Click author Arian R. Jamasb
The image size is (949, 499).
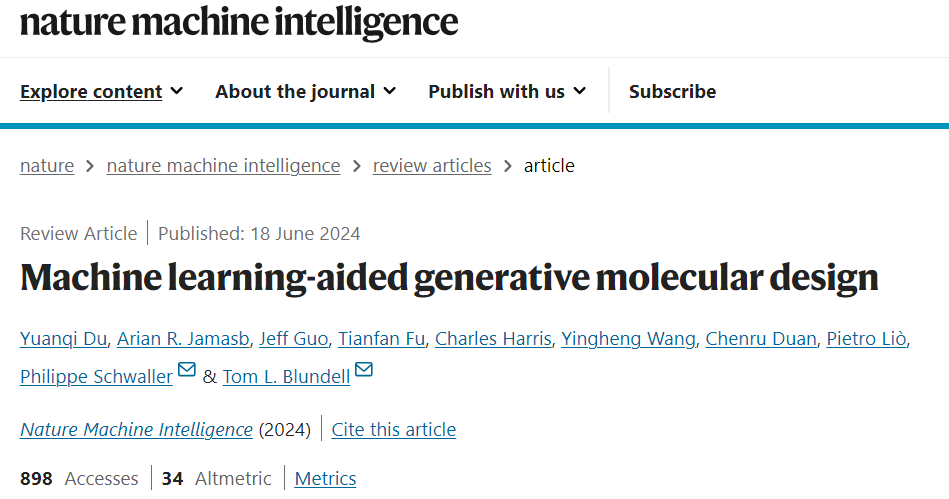pyautogui.click(x=182, y=339)
